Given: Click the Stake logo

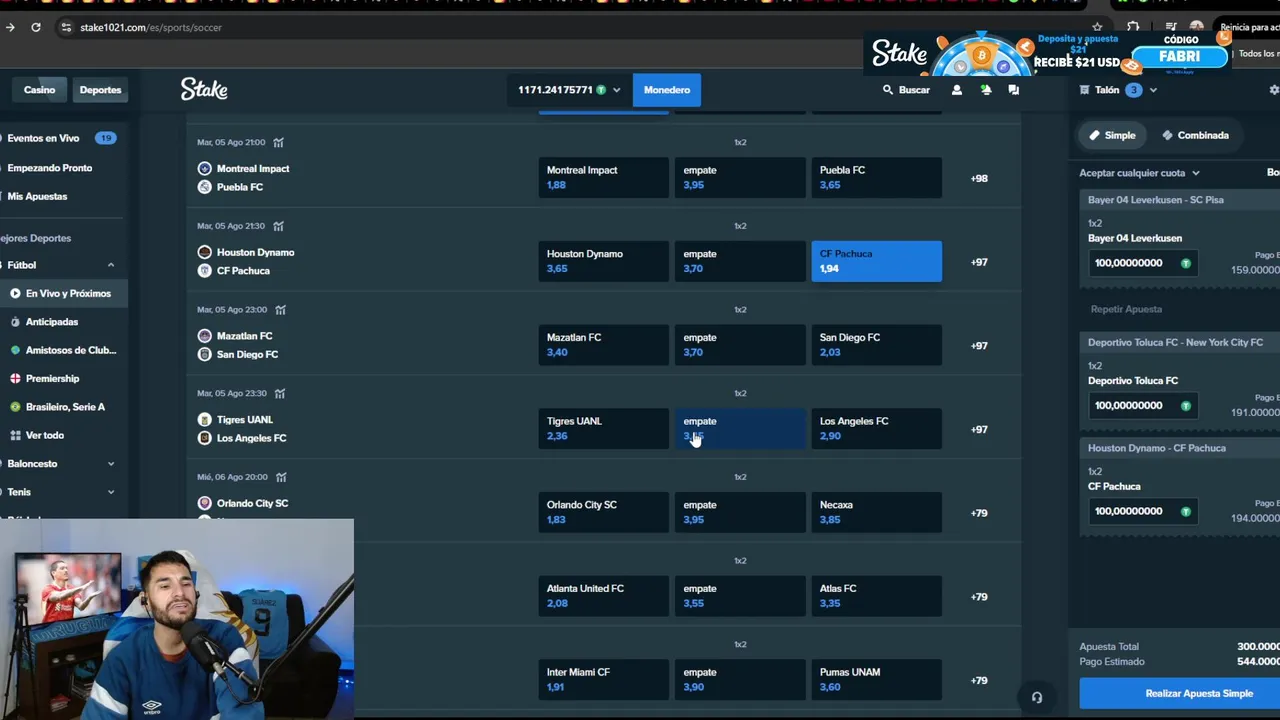Looking at the screenshot, I should [204, 89].
